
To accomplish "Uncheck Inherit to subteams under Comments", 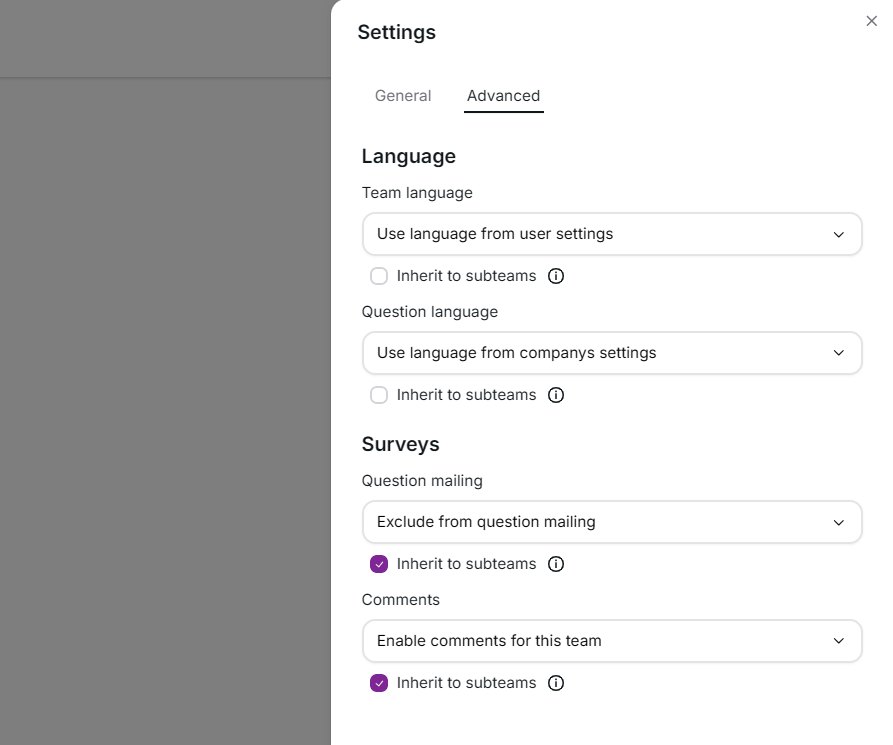I will 379,683.
